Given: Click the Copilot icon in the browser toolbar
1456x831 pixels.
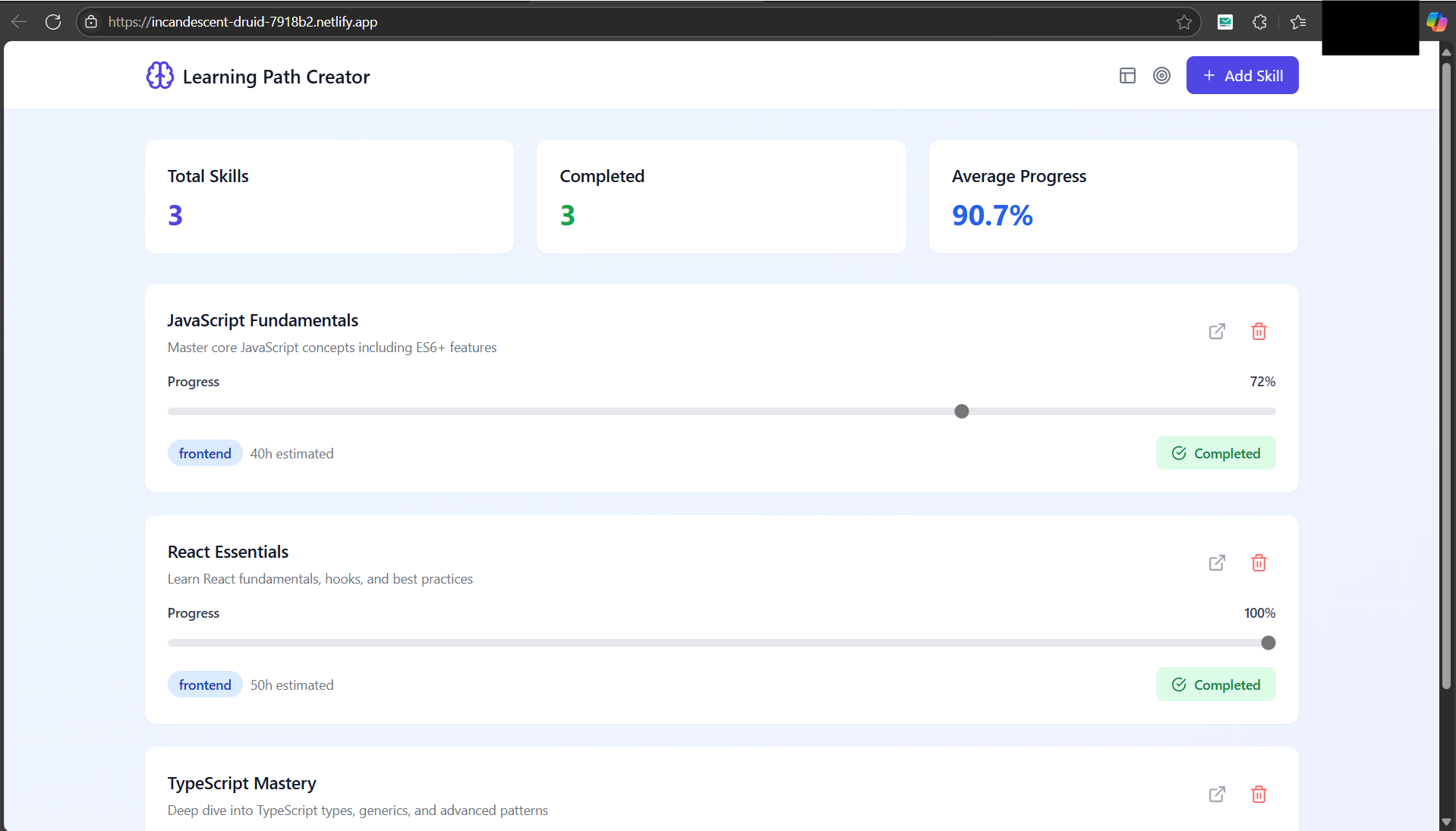Looking at the screenshot, I should point(1437,21).
